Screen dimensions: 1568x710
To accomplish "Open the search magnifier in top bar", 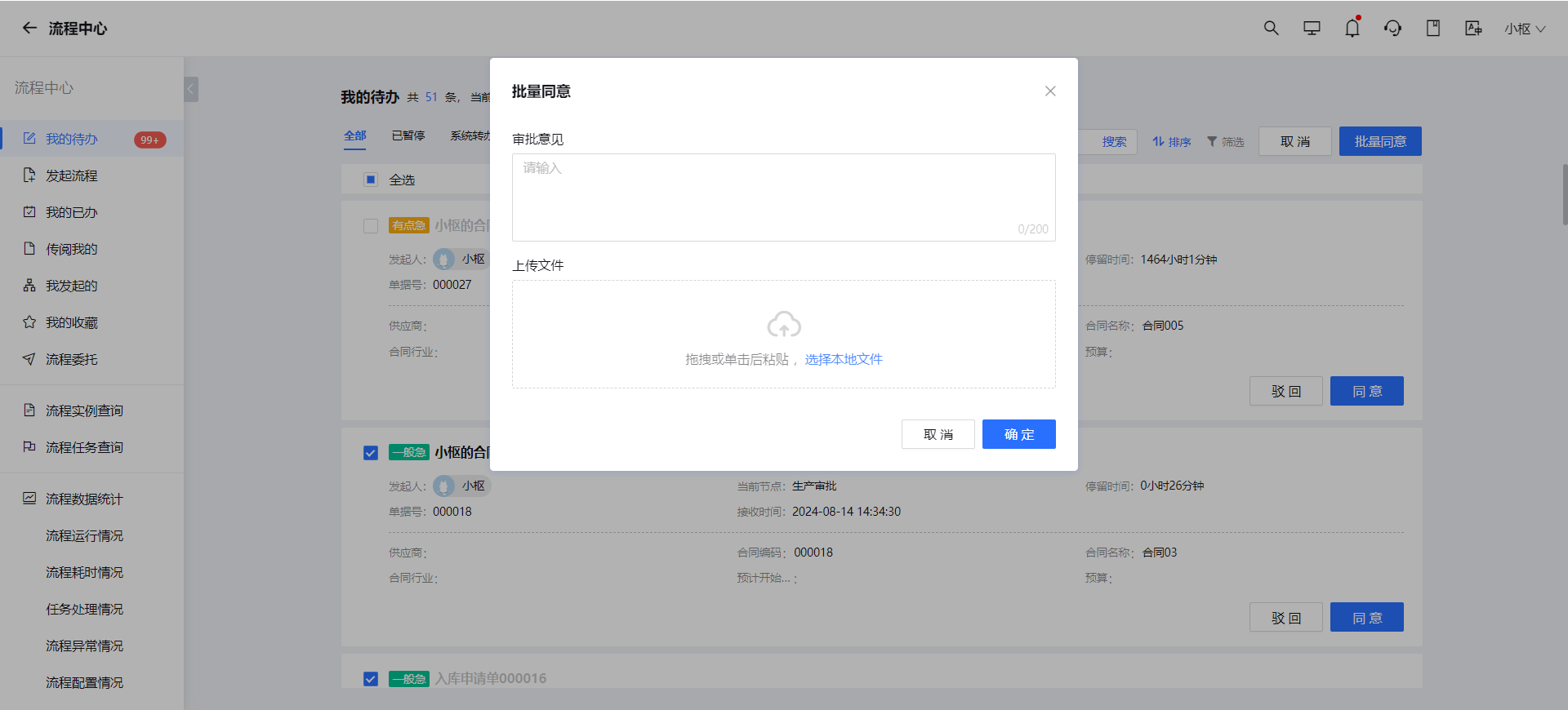I will click(x=1271, y=28).
